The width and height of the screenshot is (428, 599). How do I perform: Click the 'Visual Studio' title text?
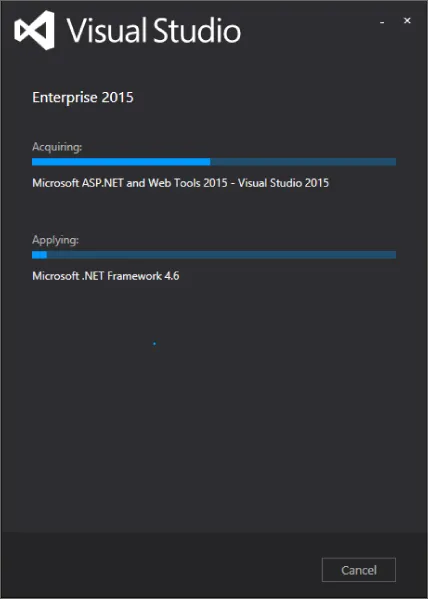(154, 30)
